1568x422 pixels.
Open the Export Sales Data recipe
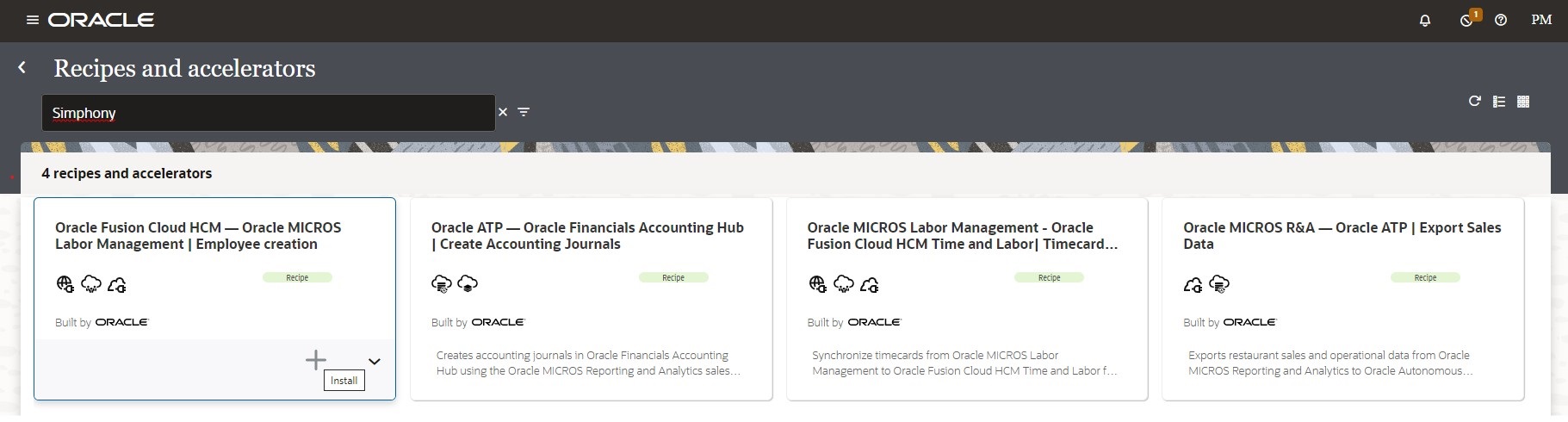(x=1342, y=236)
